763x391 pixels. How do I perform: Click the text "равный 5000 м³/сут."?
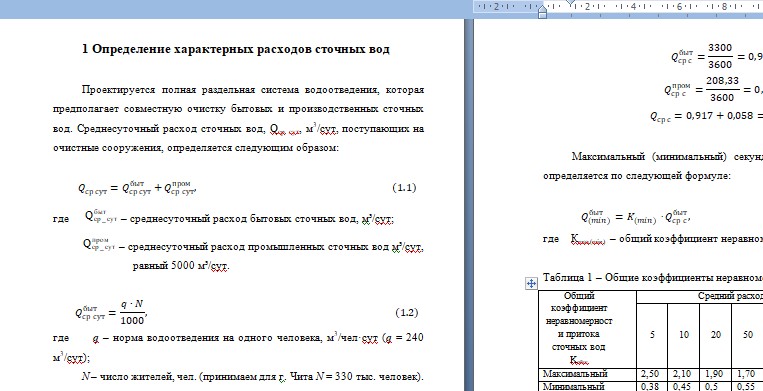point(181,266)
